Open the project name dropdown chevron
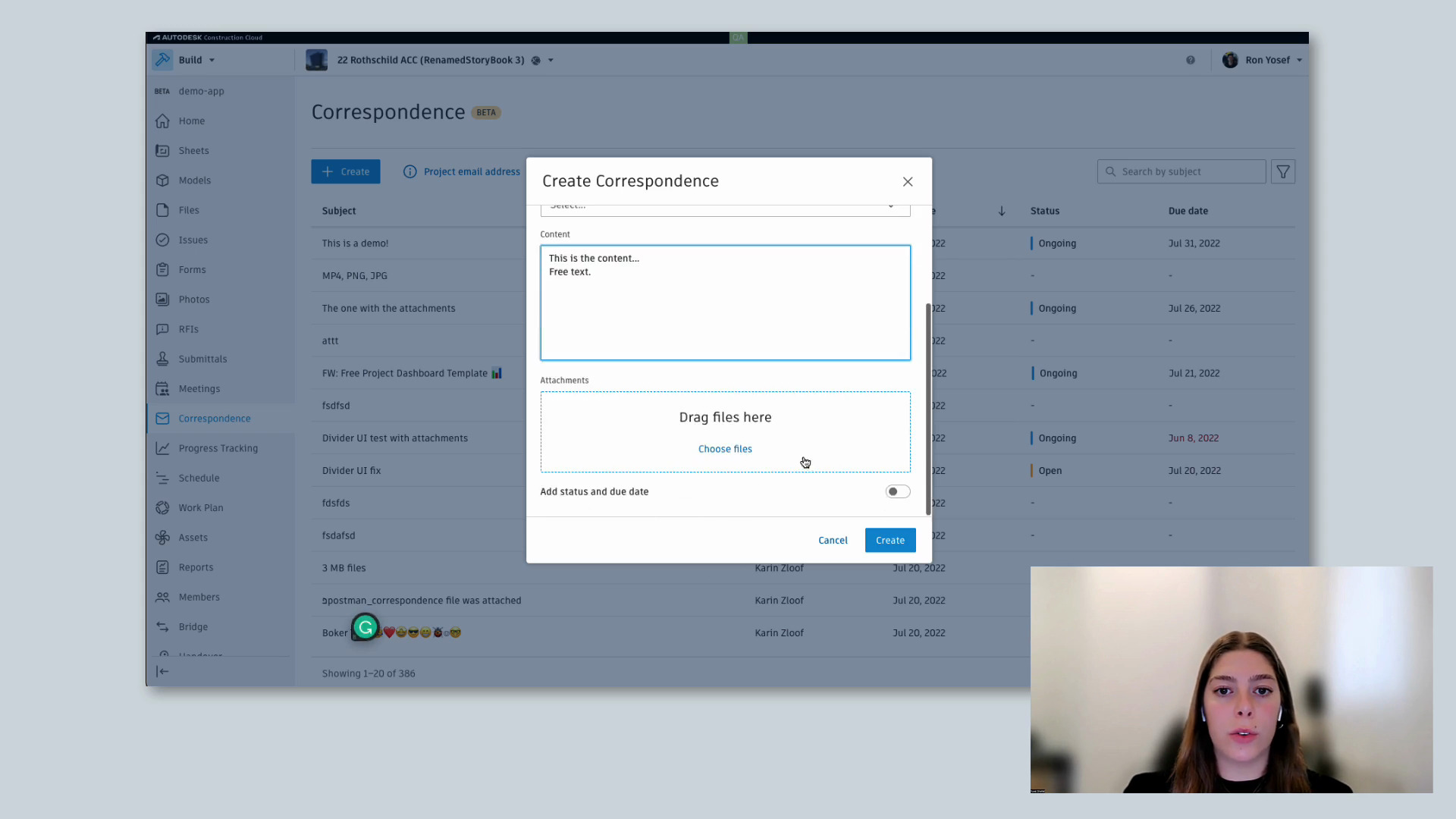 [x=550, y=60]
